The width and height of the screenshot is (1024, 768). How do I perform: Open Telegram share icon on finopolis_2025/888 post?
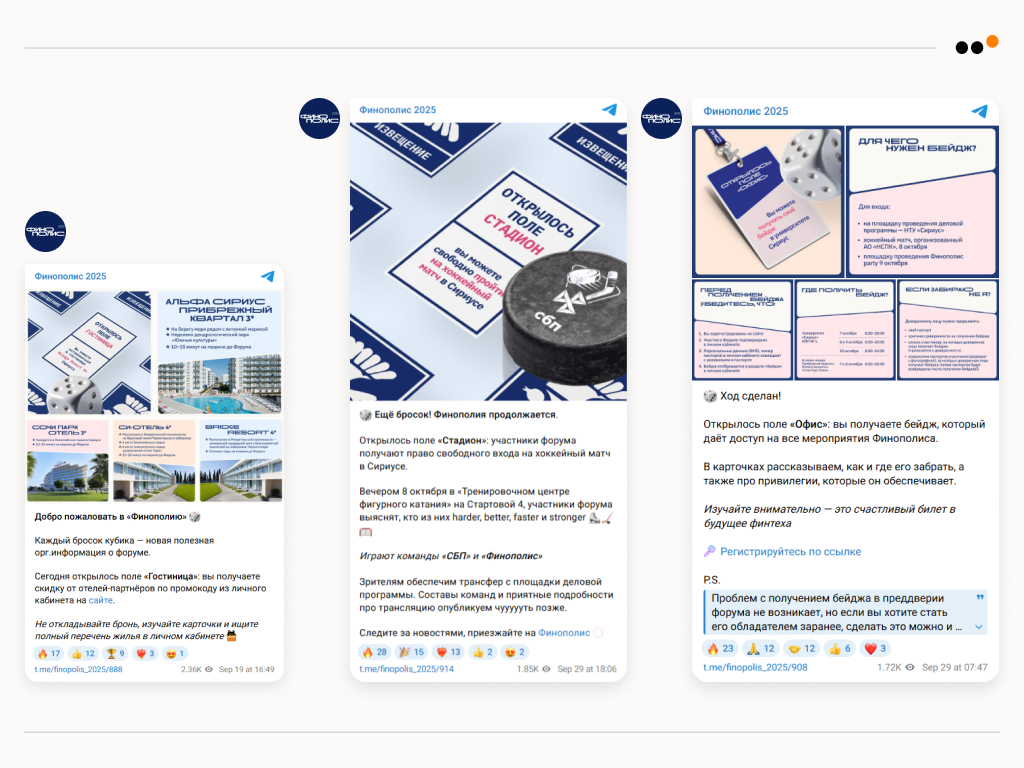268,276
